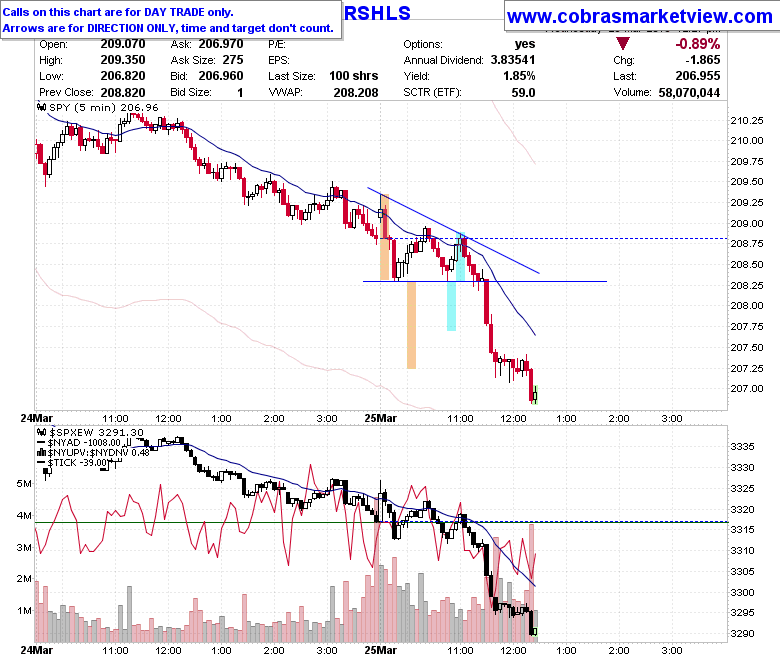Click the 208.75 price axis label
Image resolution: width=780 pixels, height=659 pixels.
click(746, 243)
